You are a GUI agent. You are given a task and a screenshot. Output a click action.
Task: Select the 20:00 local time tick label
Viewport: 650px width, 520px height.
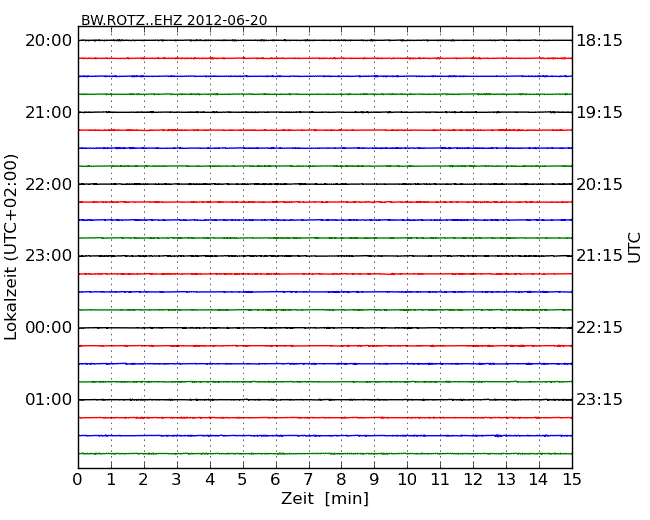(x=48, y=40)
